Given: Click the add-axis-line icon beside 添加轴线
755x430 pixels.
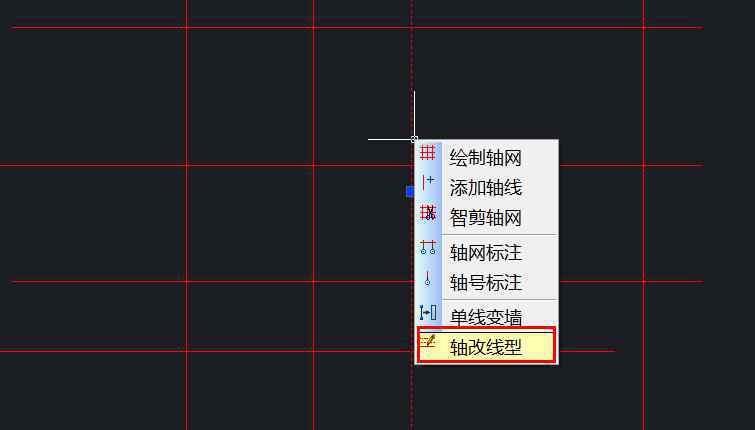Looking at the screenshot, I should 428,182.
